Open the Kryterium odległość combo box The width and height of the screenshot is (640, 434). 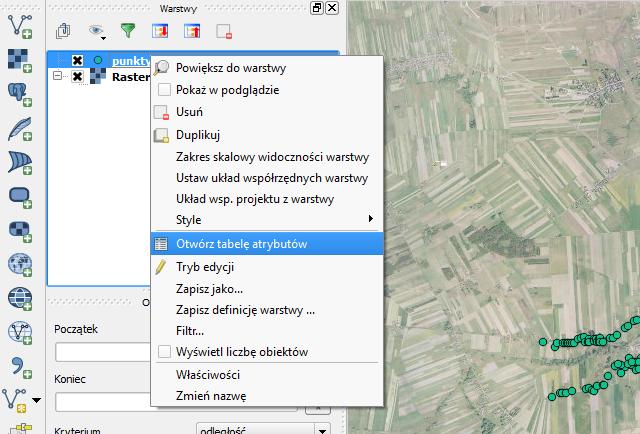[x=263, y=430]
